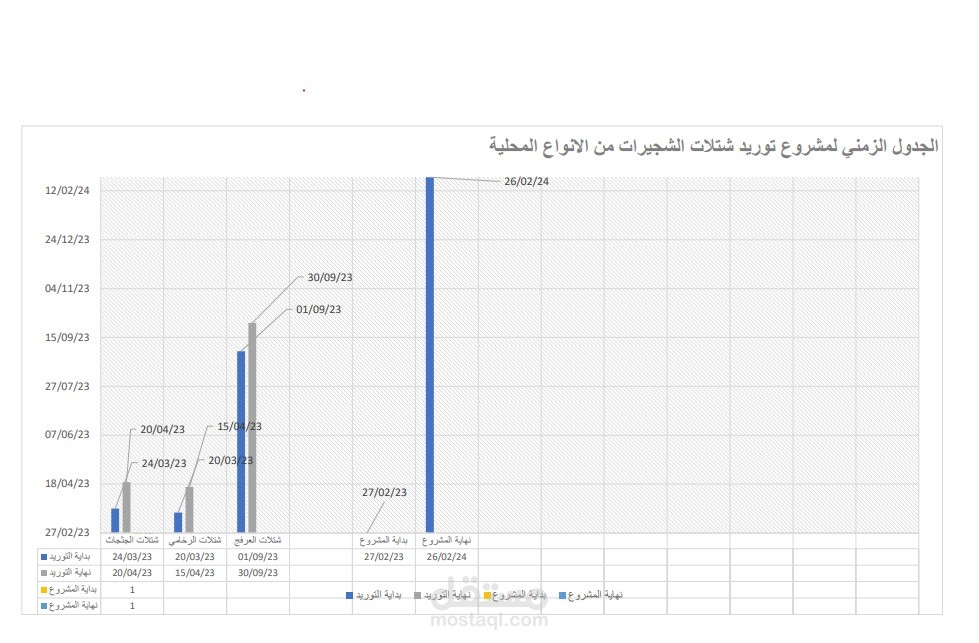Click the blue legend marker for بداية التوريد

pyautogui.click(x=350, y=596)
